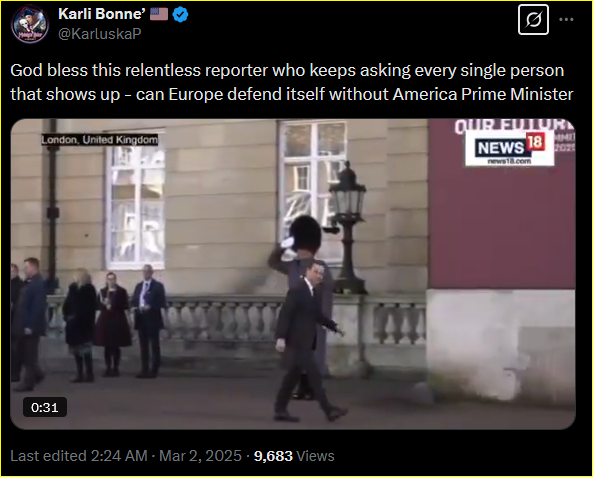This screenshot has width=593, height=477.
Task: Click the tweet text about relentless reporter
Action: pos(292,82)
